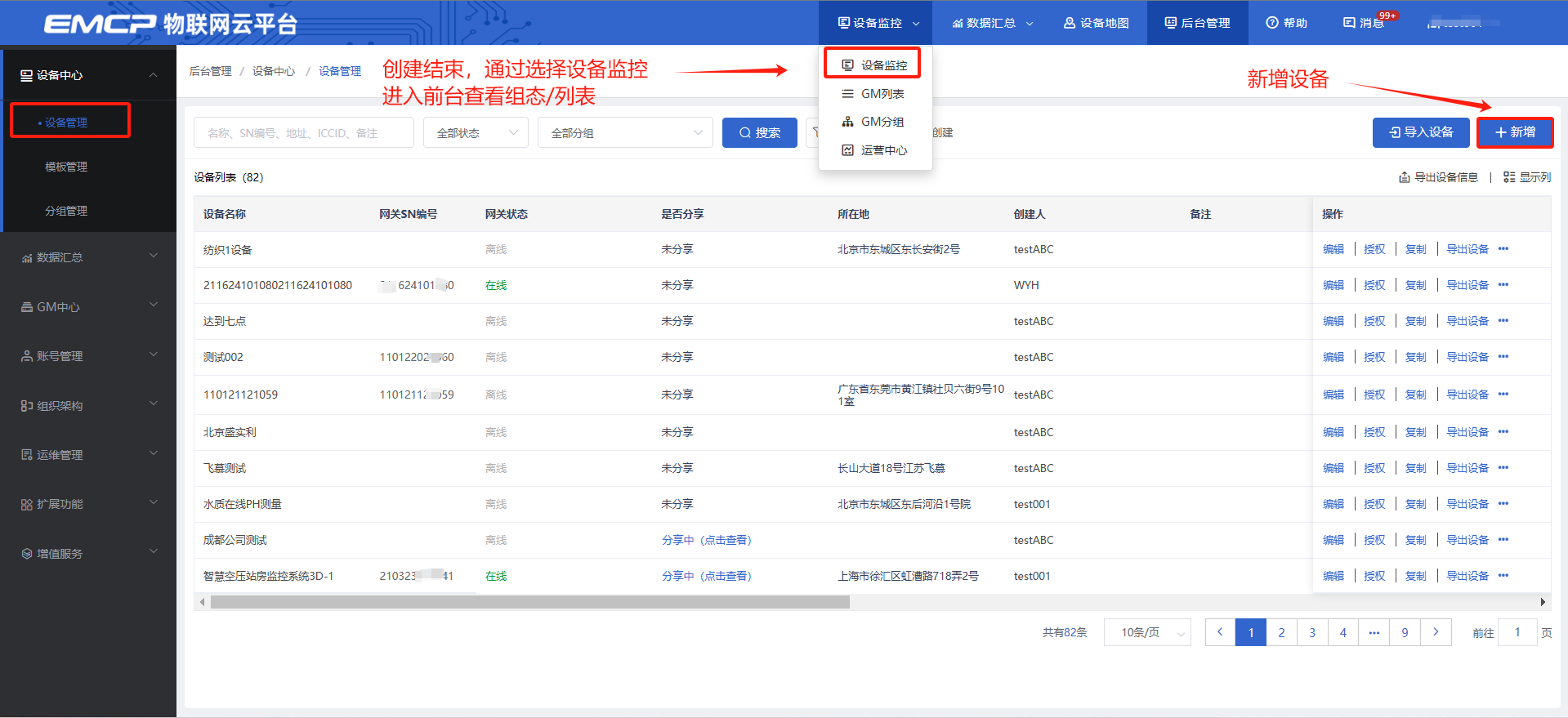This screenshot has width=1568, height=718.
Task: Expand 增值服务 in the sidebar
Action: 88,554
